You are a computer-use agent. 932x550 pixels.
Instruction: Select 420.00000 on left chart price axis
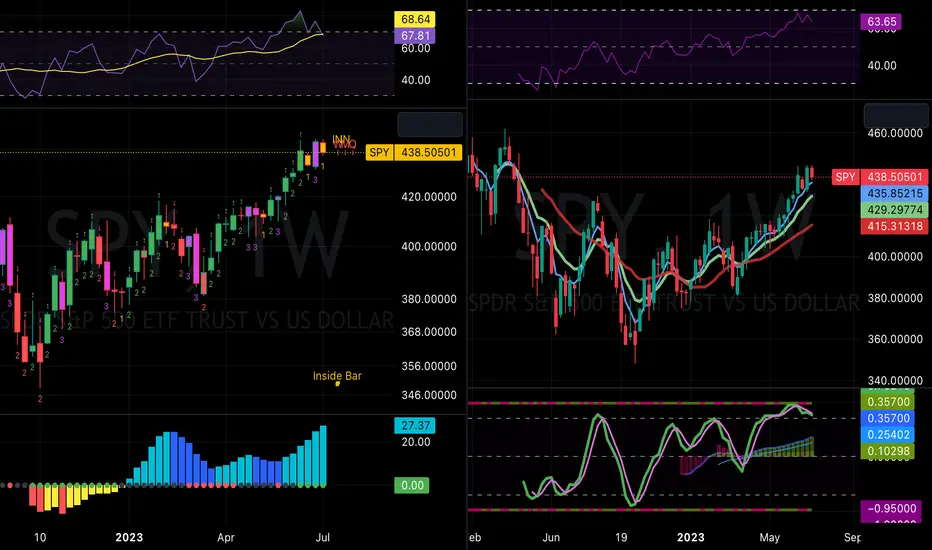tap(429, 197)
